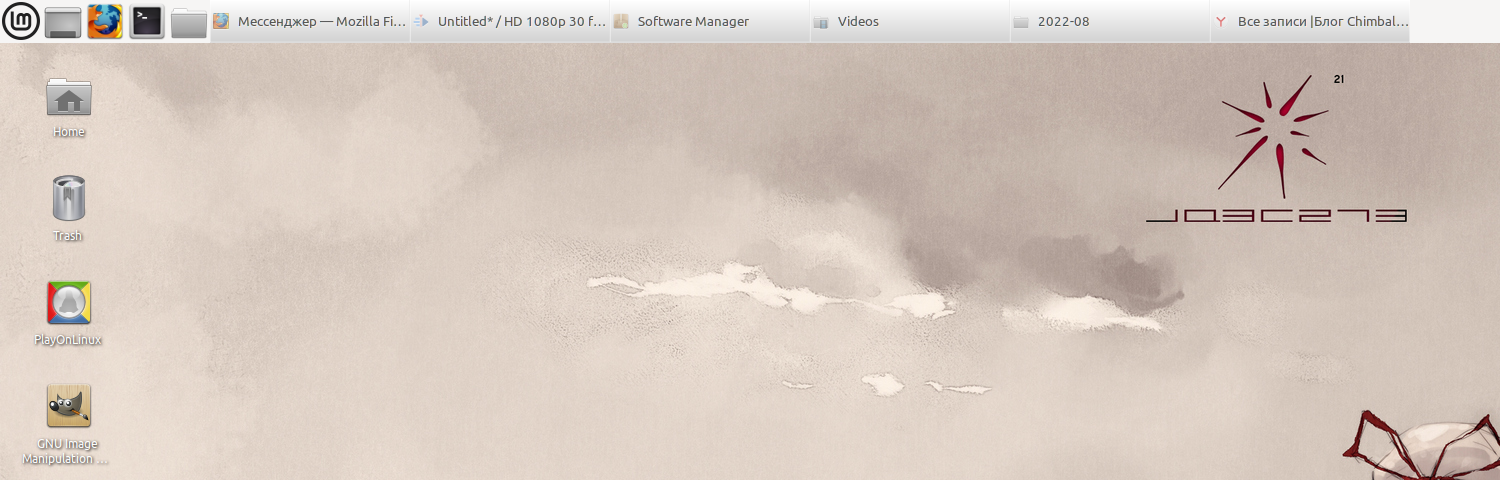Select the Trash desktop icon
Screen dimensions: 1500x480
click(69, 198)
